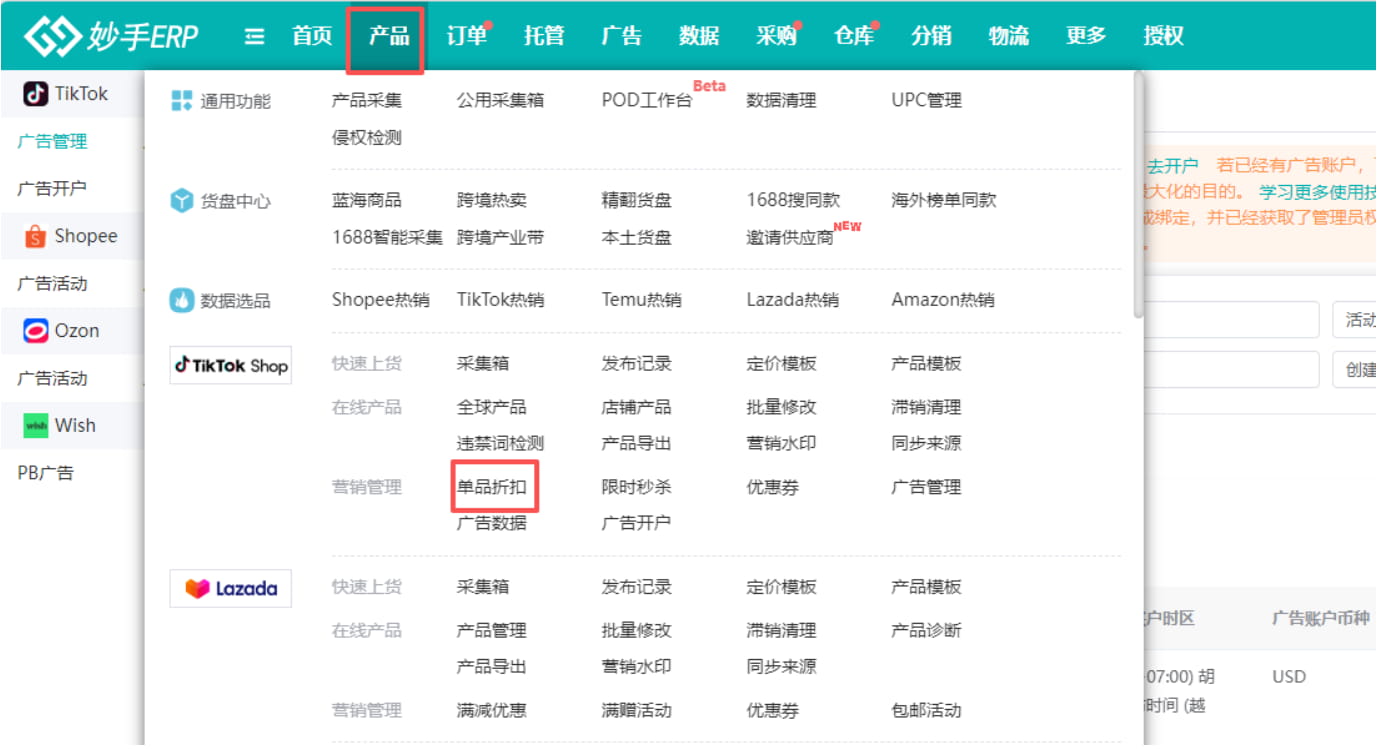
Task: Click the Shopee bag icon in sidebar
Action: pos(35,237)
